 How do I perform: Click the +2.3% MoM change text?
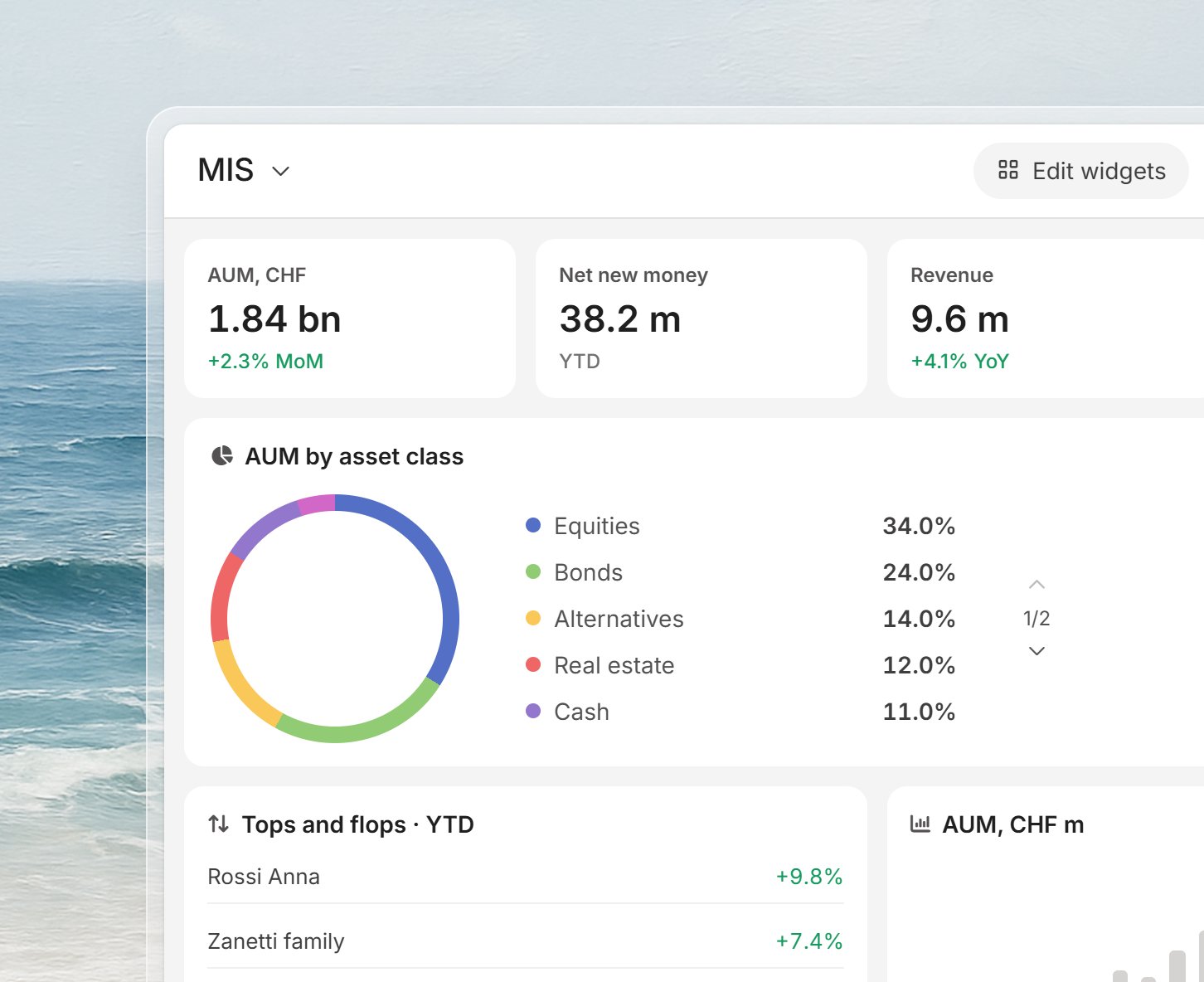point(265,362)
